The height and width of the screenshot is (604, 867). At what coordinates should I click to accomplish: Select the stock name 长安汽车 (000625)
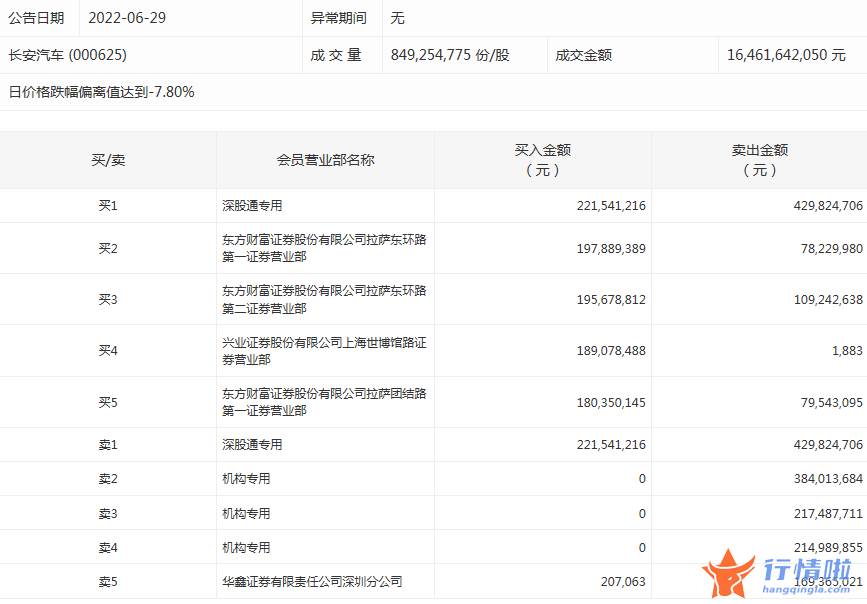[67, 55]
